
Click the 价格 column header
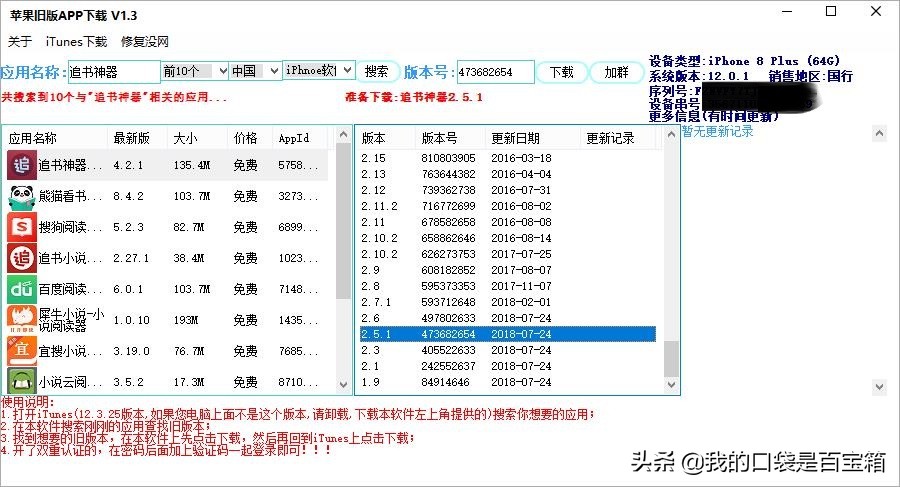click(x=250, y=138)
